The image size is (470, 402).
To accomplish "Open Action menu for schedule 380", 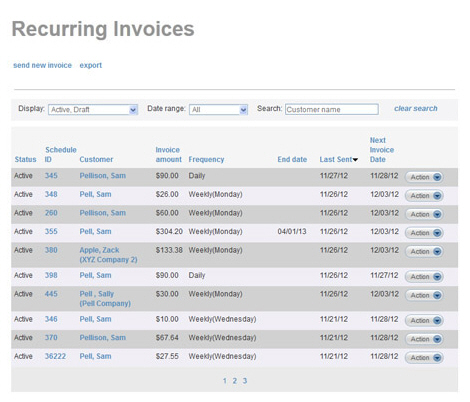I will (x=424, y=252).
